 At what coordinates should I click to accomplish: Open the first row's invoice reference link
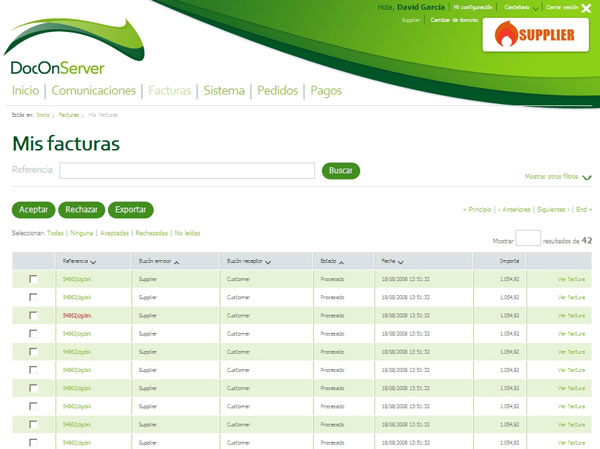(x=77, y=279)
